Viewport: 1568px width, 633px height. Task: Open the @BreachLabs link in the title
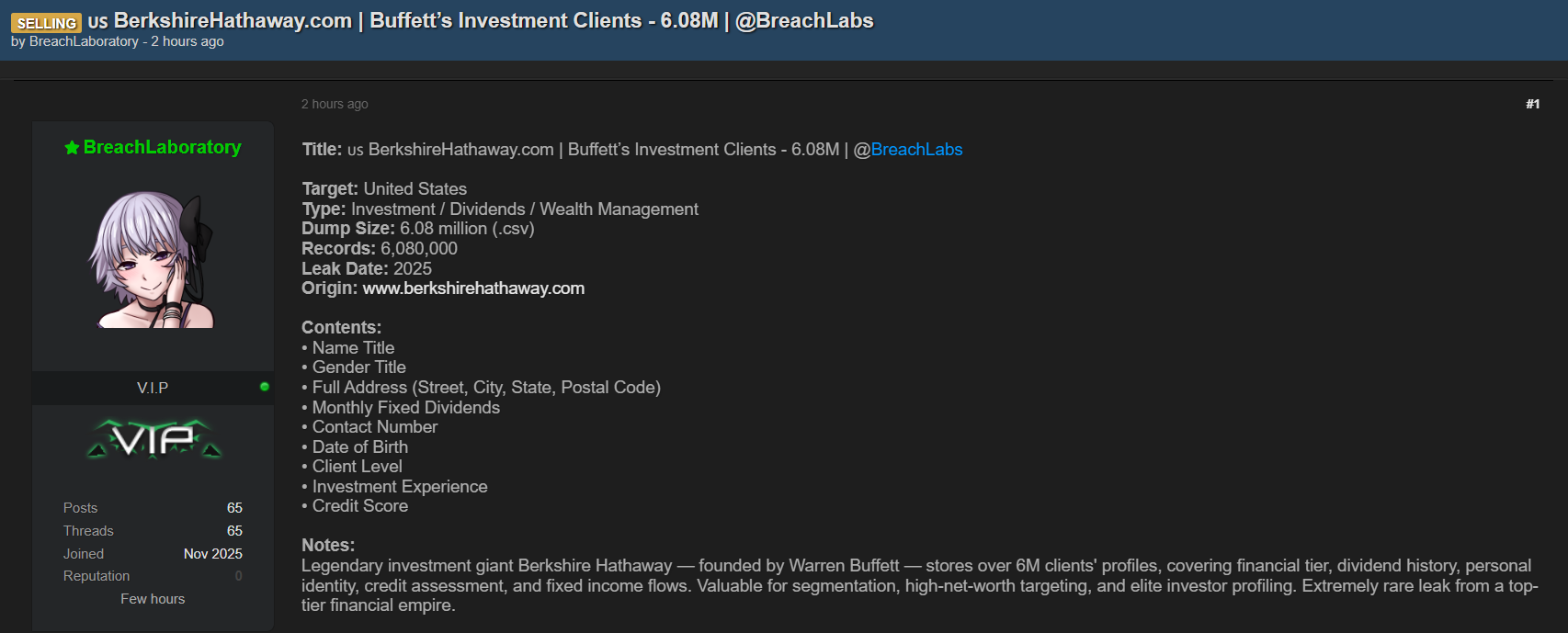[x=916, y=149]
